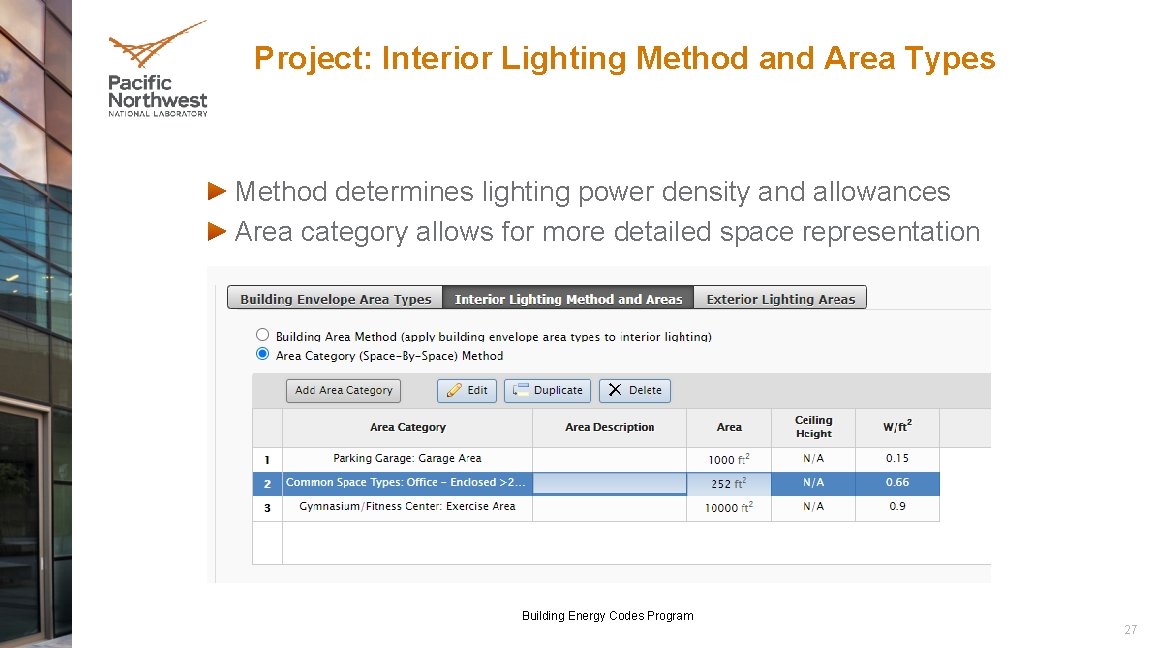Click the Edit pencil icon

pos(453,390)
